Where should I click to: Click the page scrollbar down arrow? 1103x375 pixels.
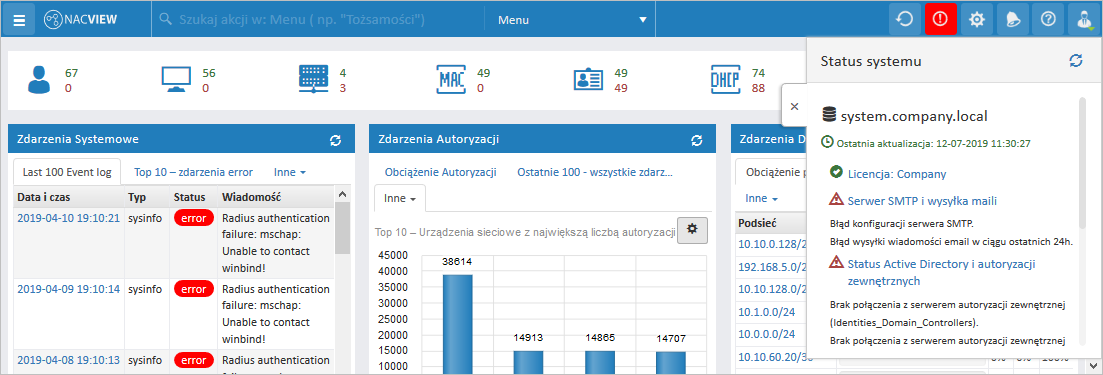(x=1092, y=365)
